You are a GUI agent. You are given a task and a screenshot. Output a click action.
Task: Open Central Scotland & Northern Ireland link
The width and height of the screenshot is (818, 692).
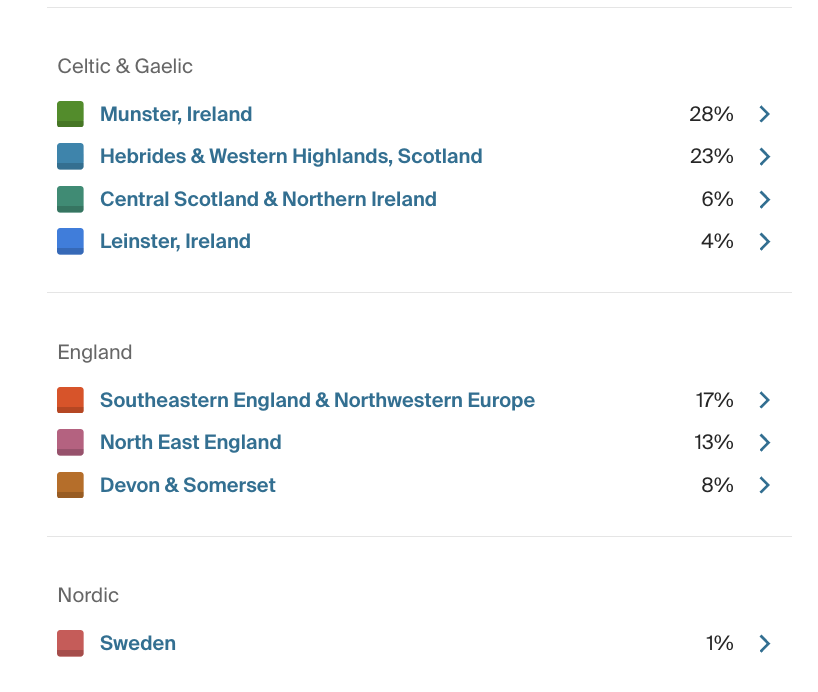tap(268, 199)
